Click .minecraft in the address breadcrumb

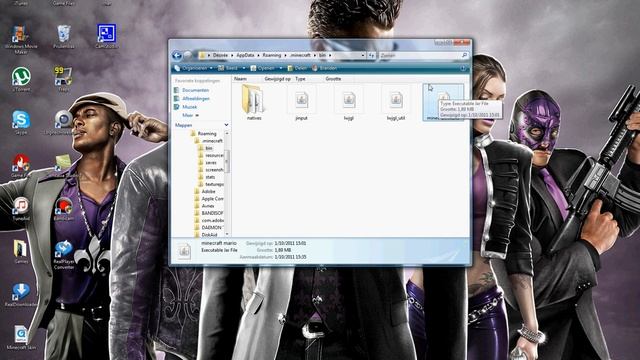coord(300,55)
